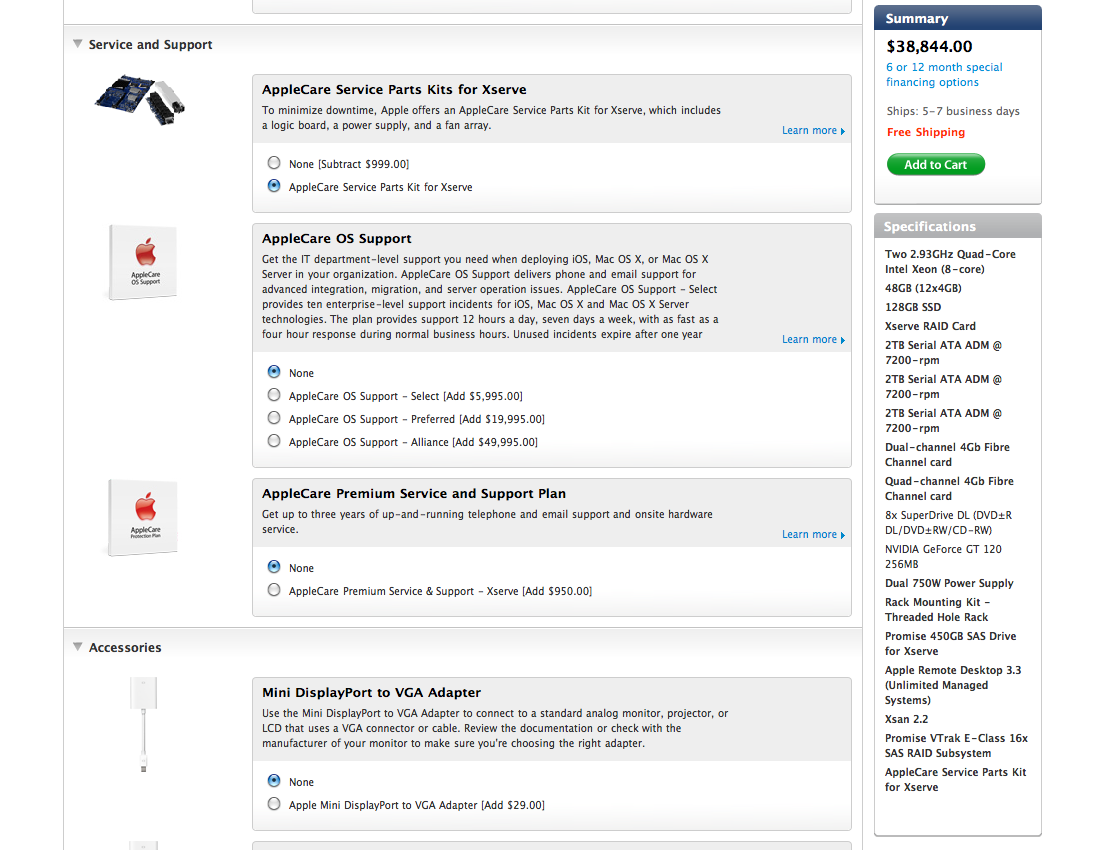
Task: Choose AppleCare Premium Service & Support Xserve
Action: pos(274,590)
